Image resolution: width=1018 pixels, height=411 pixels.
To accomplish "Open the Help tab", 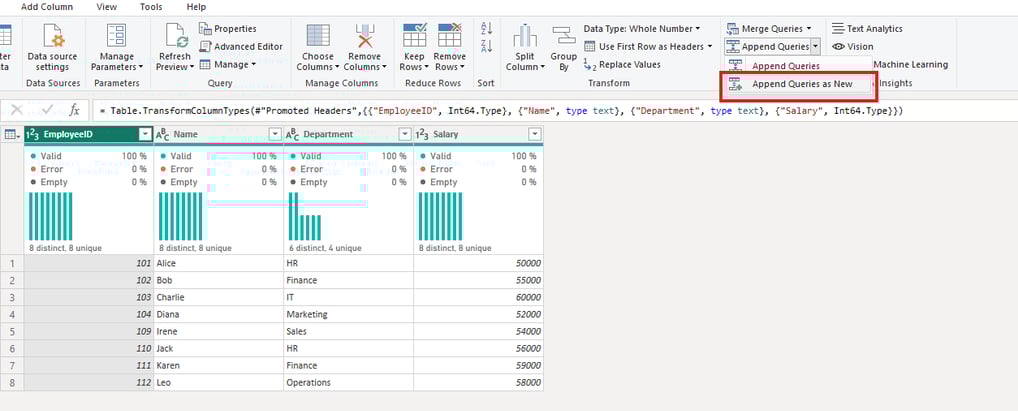I will (x=196, y=7).
